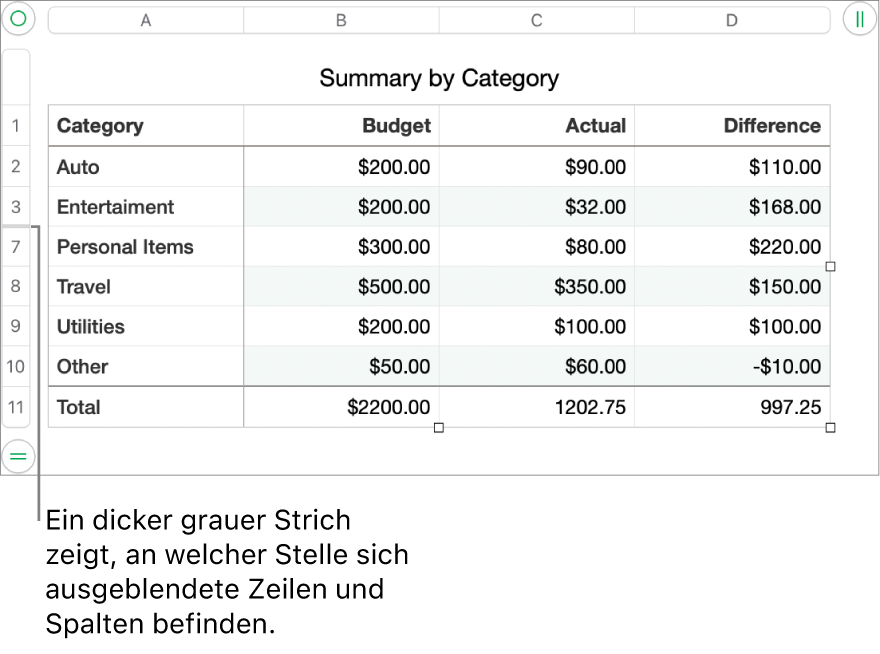
Task: Click the resize handle at table bottom-right corner
Action: [x=830, y=428]
